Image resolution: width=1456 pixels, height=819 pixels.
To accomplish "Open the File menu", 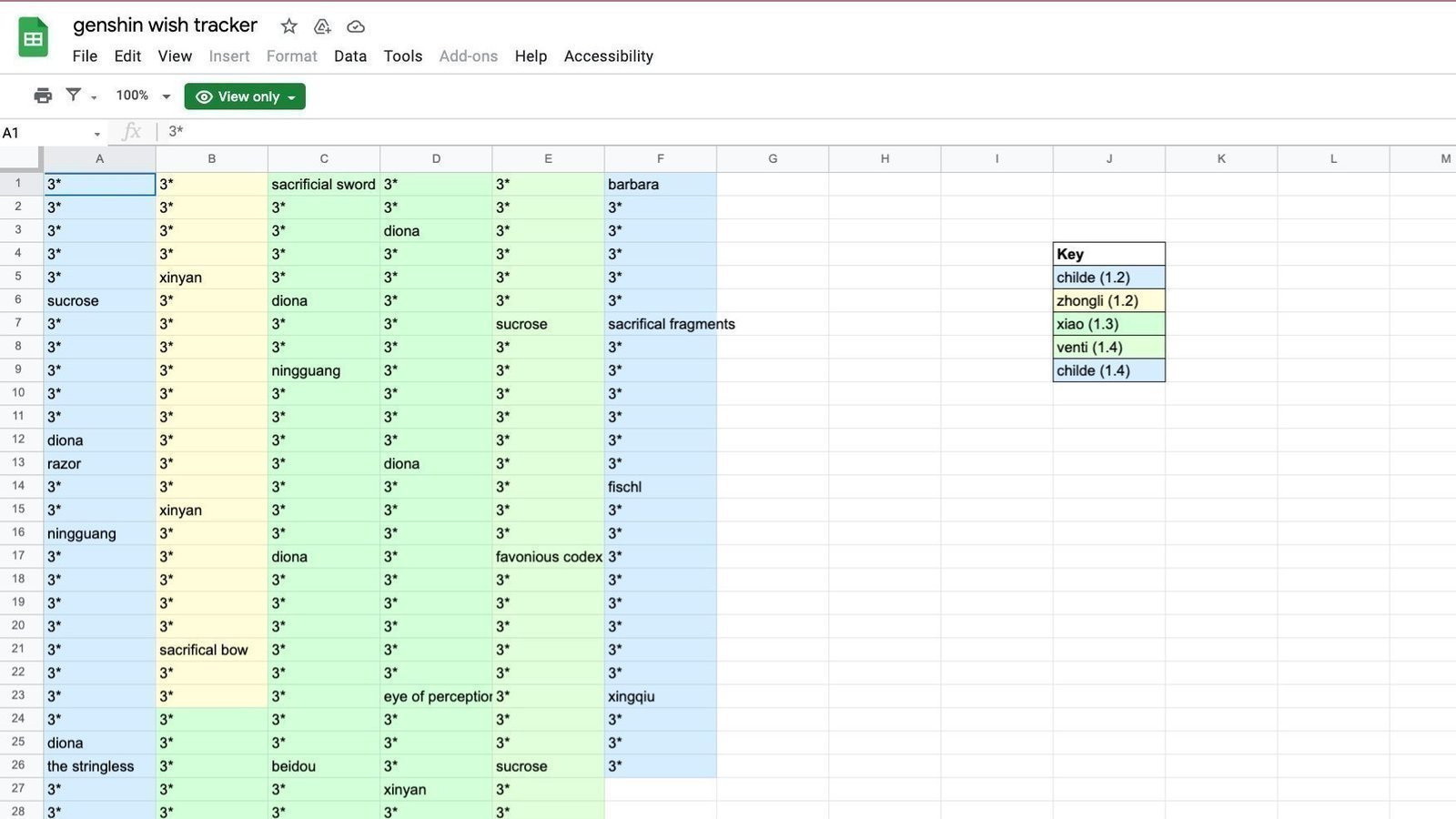I will (x=85, y=56).
